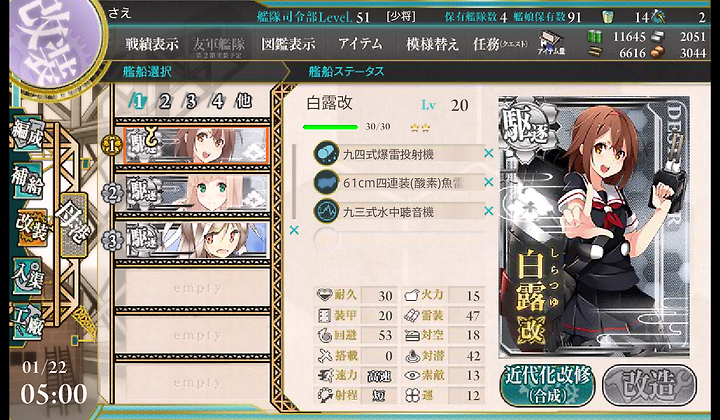The image size is (720, 420).
Task: Click the empty fourth equipment slot
Action: pyautogui.click(x=399, y=240)
